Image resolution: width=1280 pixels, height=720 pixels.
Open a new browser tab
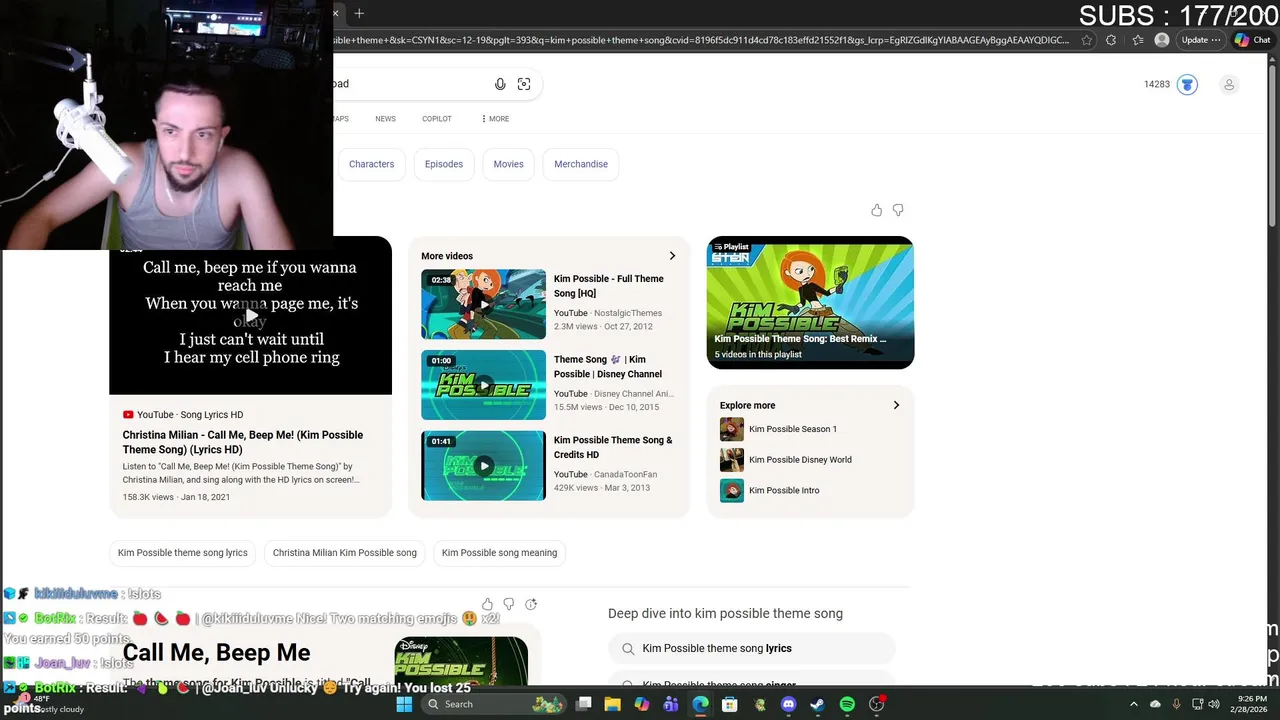(x=359, y=13)
